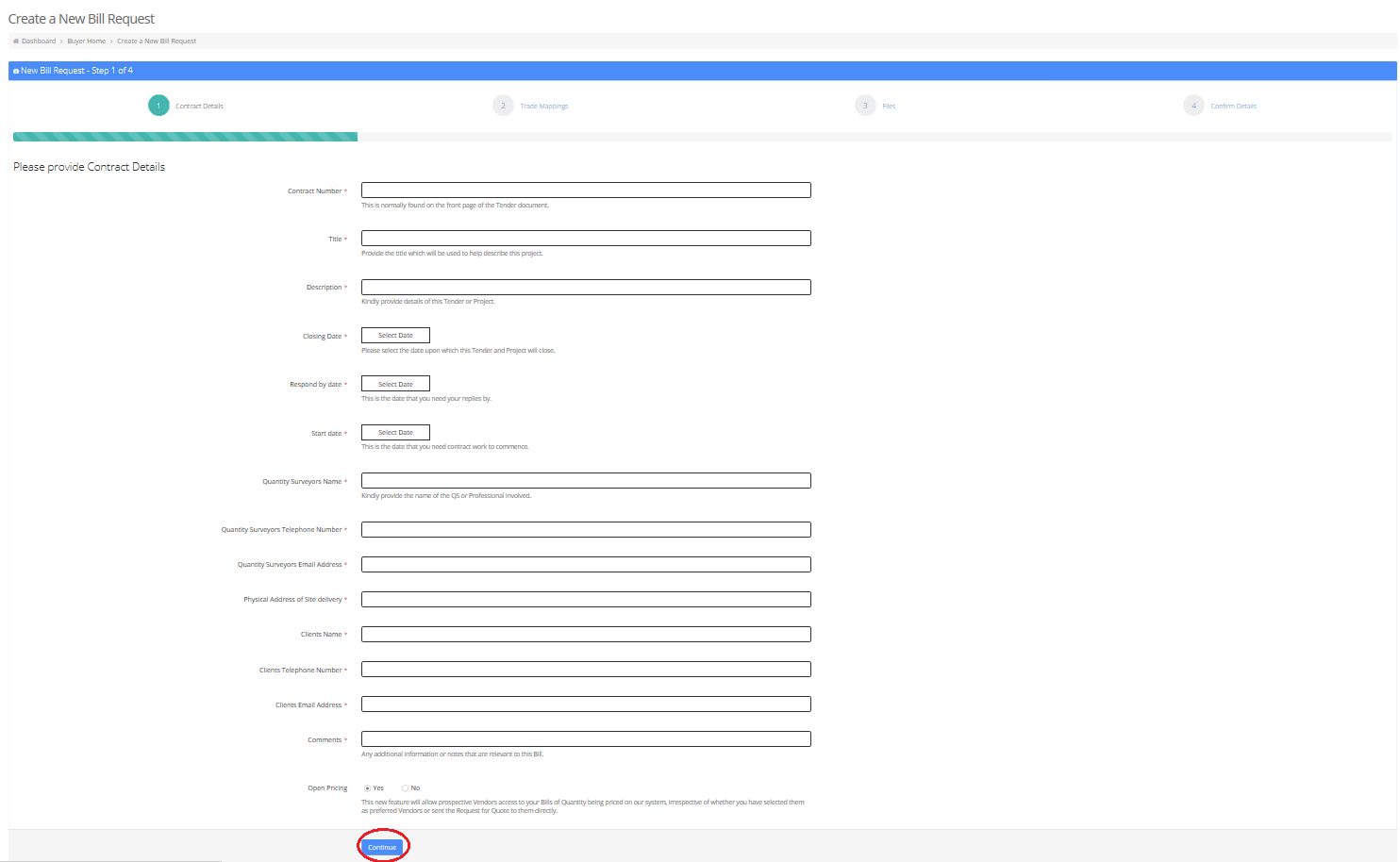This screenshot has width=1400, height=862.
Task: Open the Closing Date picker
Action: point(395,336)
